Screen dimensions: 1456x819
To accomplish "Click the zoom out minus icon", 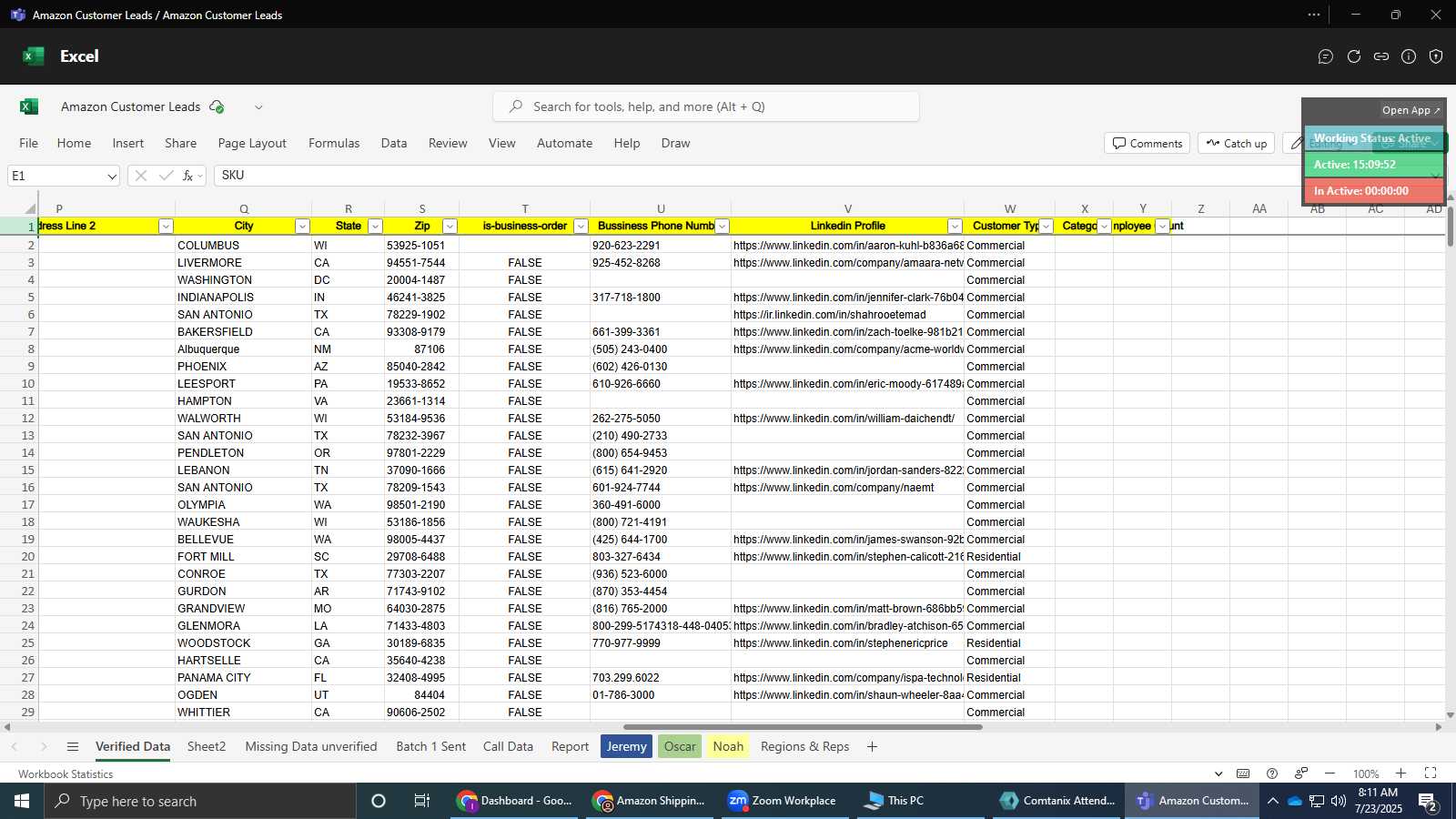I will (x=1330, y=773).
